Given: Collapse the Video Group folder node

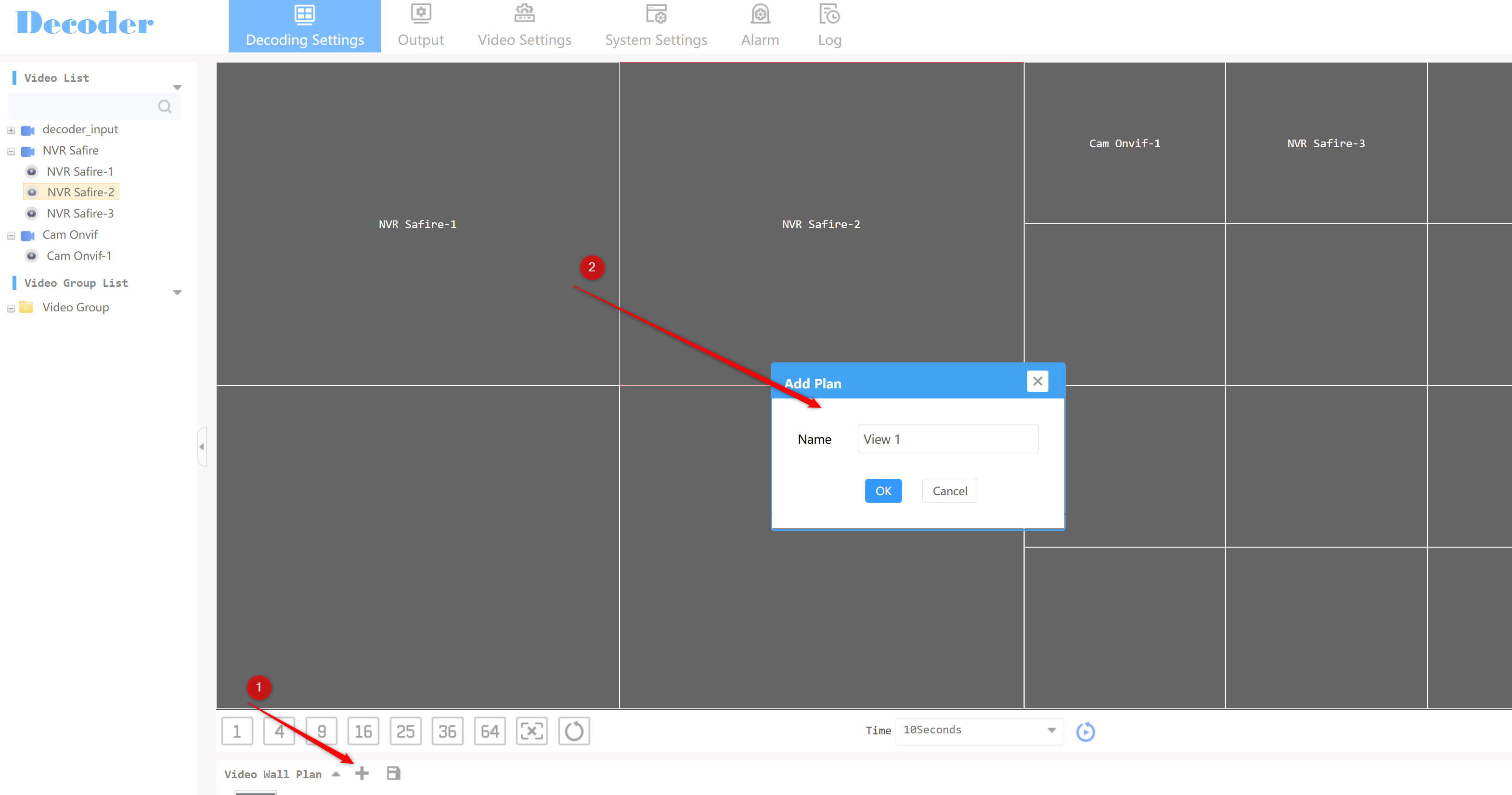Looking at the screenshot, I should pyautogui.click(x=11, y=308).
